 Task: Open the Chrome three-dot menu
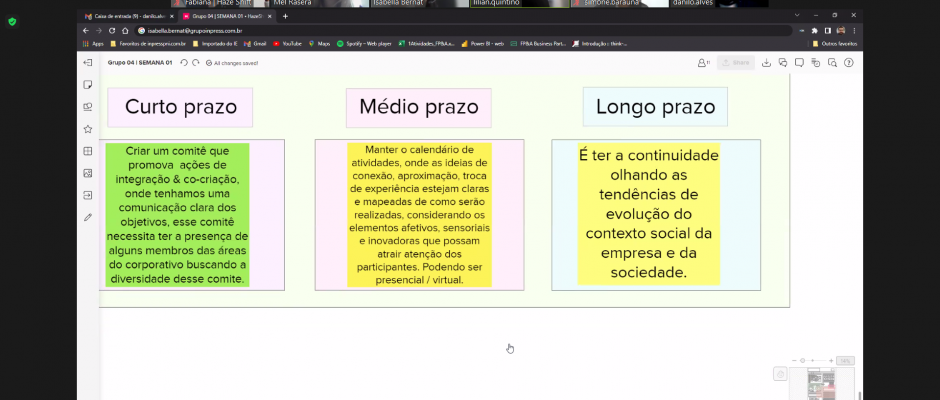(854, 30)
